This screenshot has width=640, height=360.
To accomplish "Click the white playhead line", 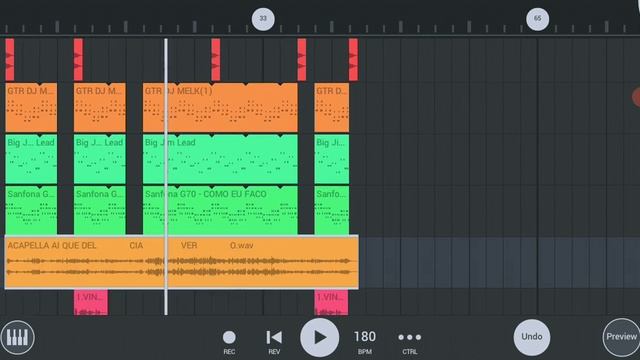I will tap(166, 177).
